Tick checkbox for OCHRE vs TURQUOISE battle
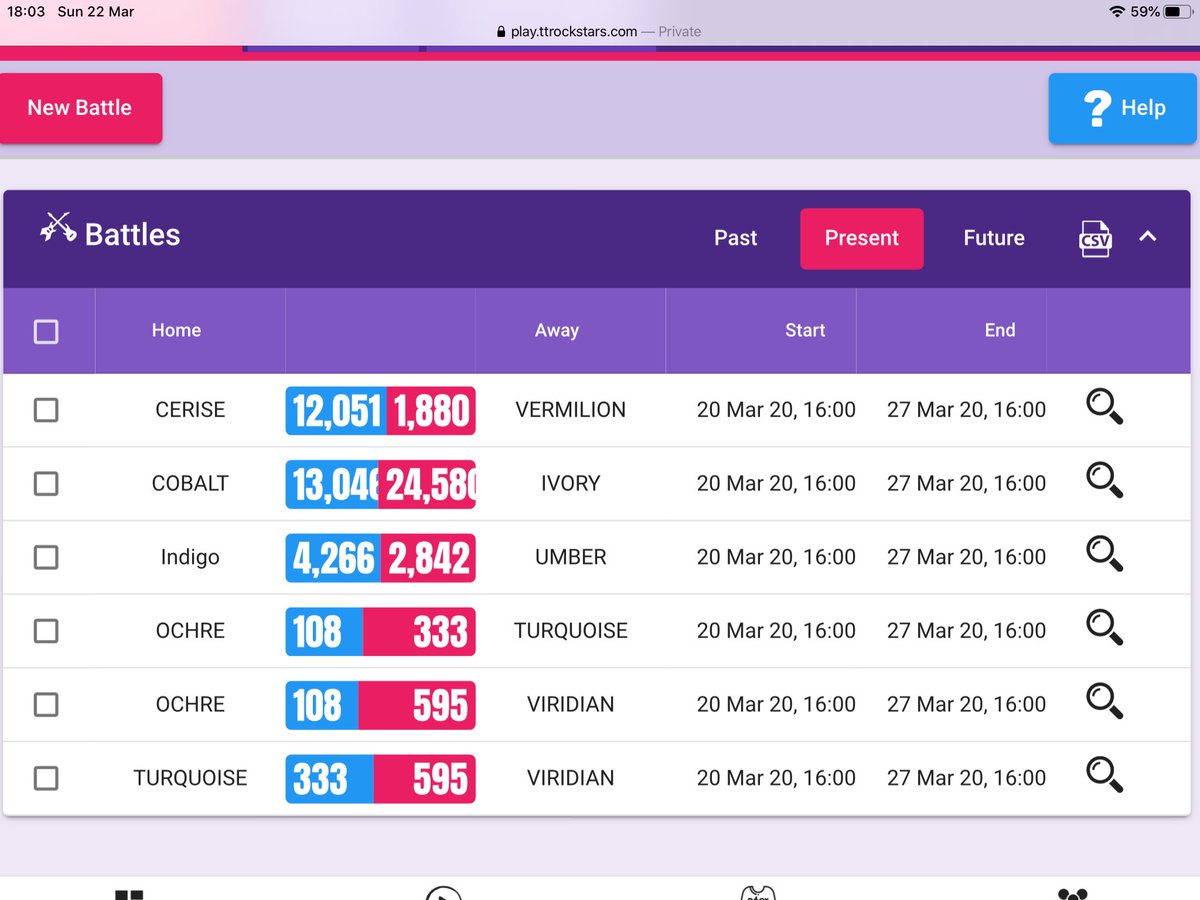The width and height of the screenshot is (1200, 900). [x=46, y=631]
